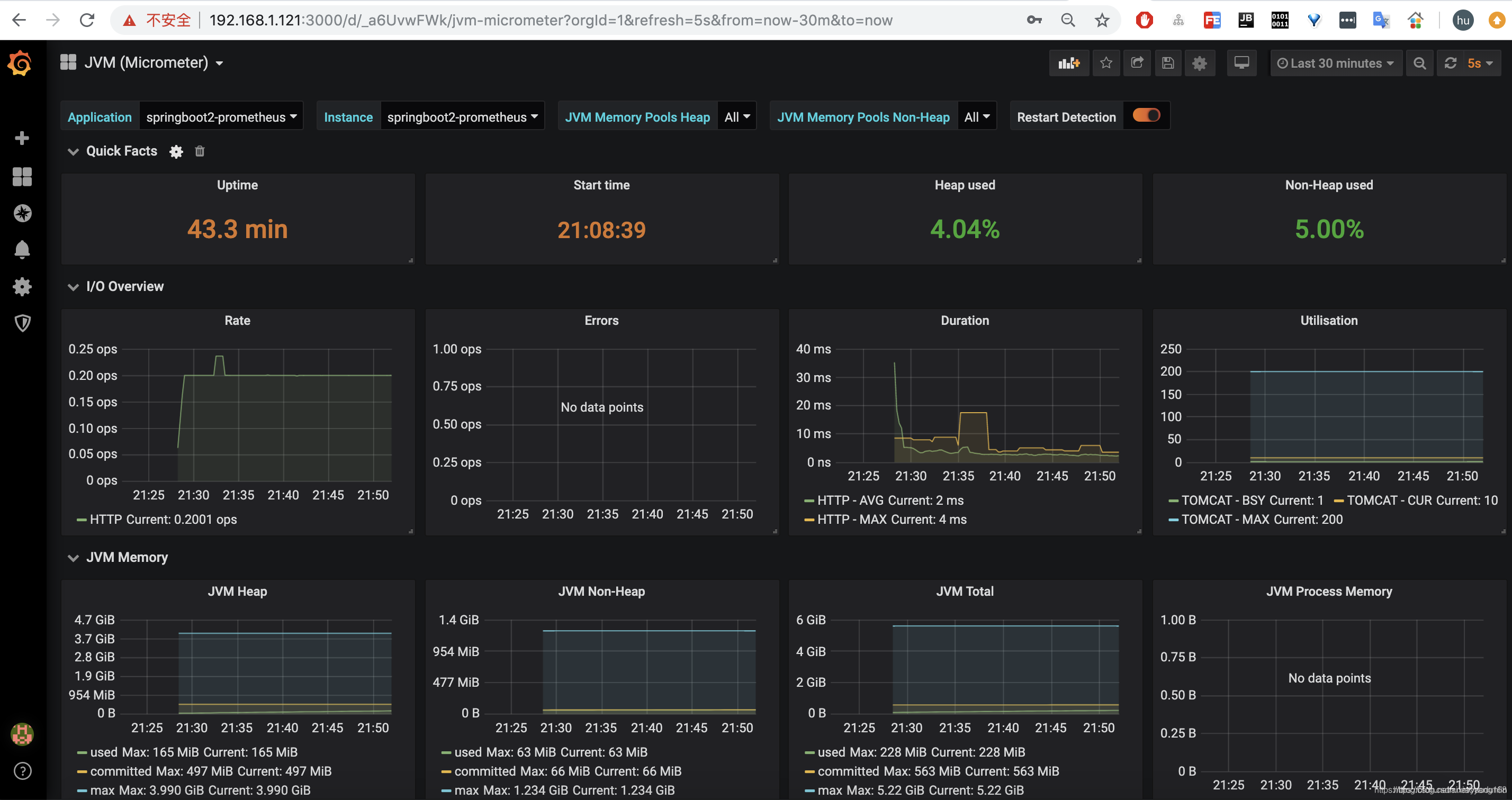The width and height of the screenshot is (1512, 800).
Task: Open the Rate panel title menu
Action: [237, 321]
